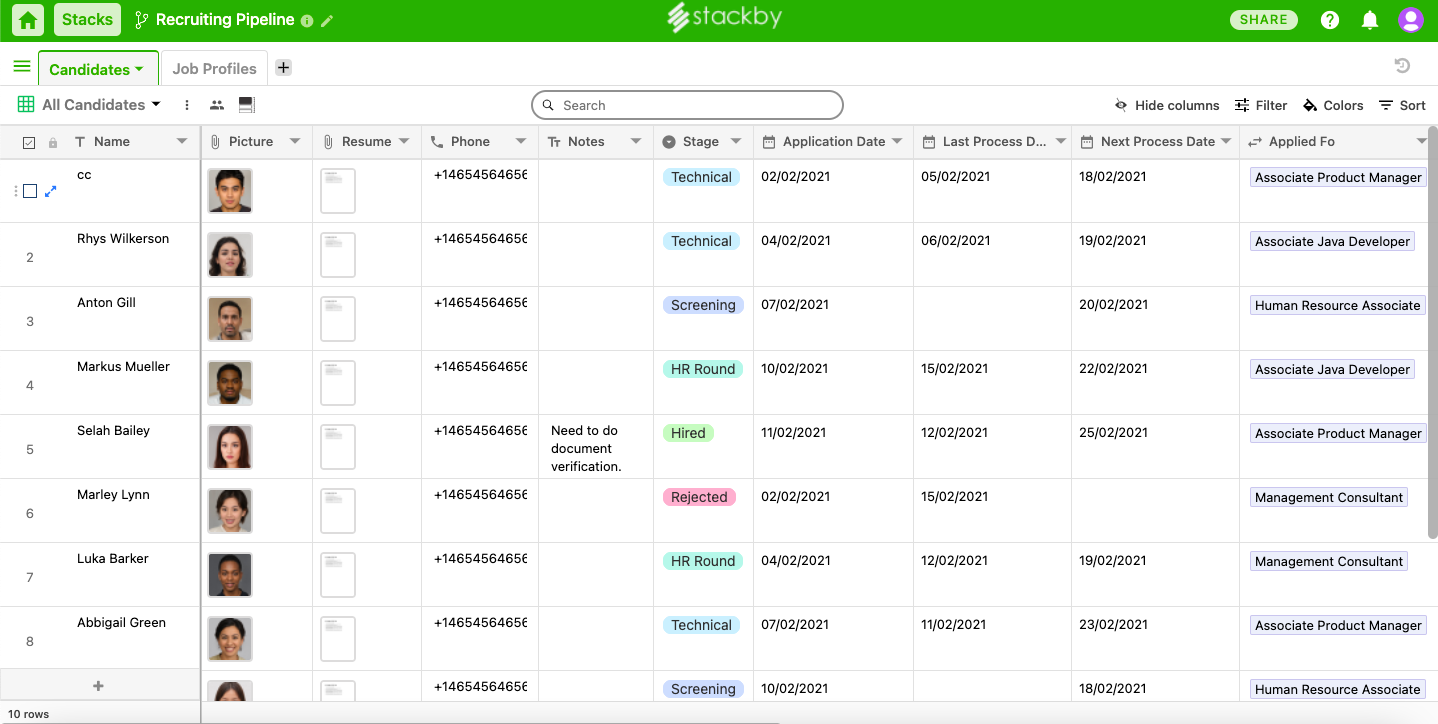Viewport: 1438px width, 724px height.
Task: Edit the Recruiting Pipeline stack name pencil
Action: [x=327, y=21]
